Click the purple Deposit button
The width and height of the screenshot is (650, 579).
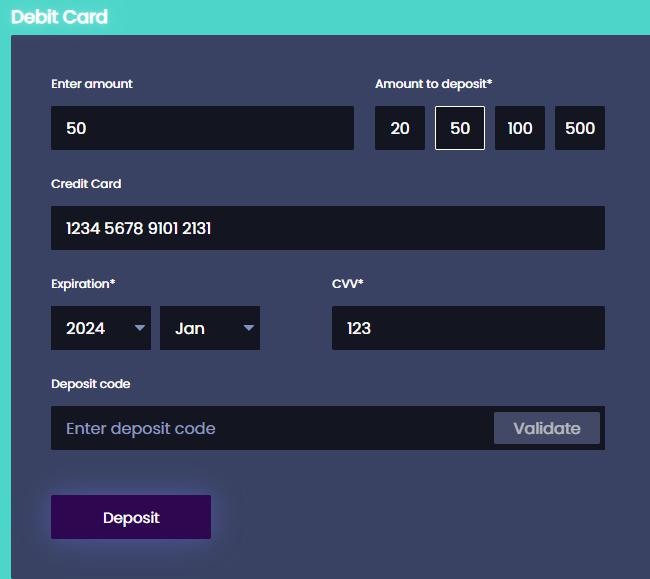(x=131, y=517)
